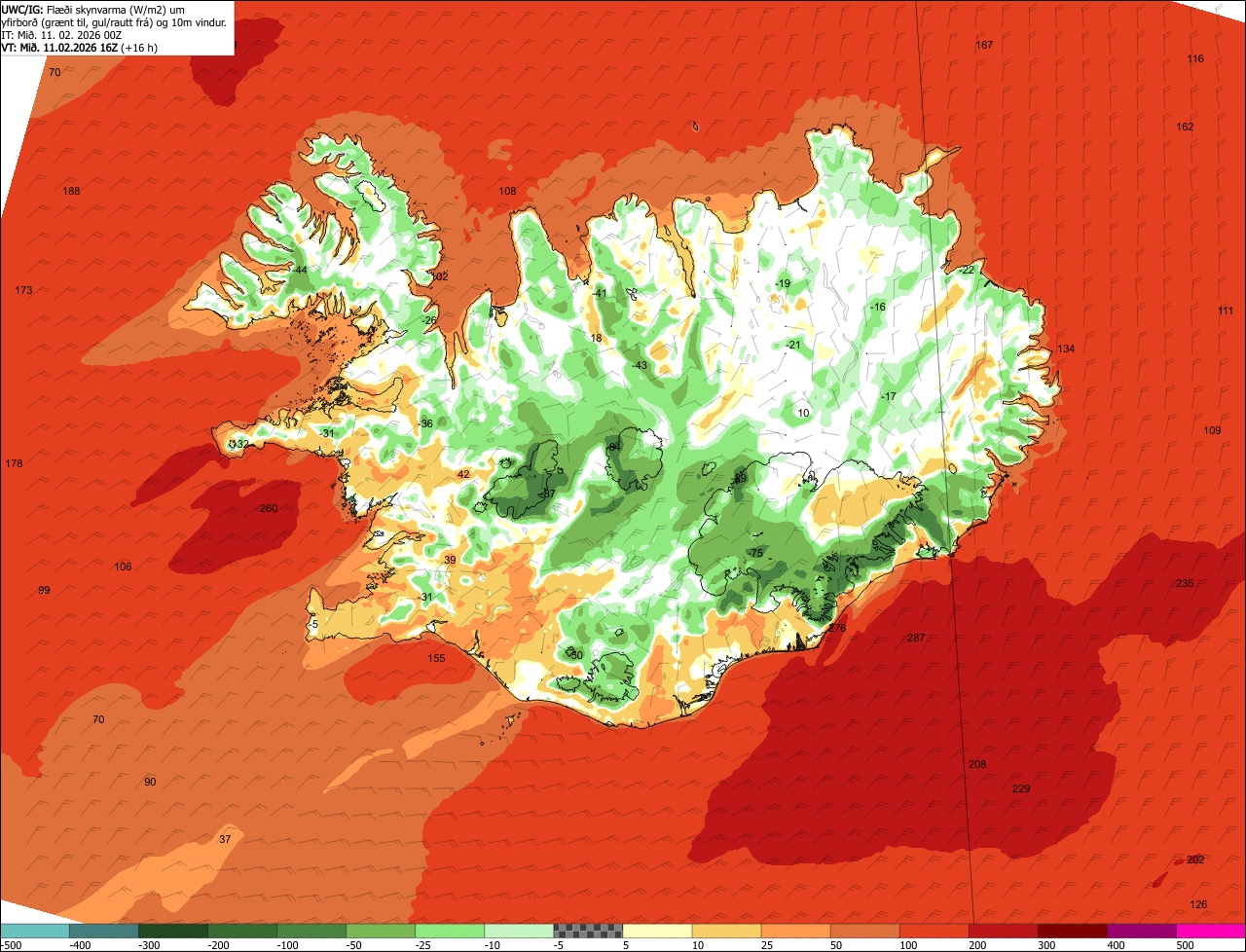Screen dimensions: 1246x952
Task: Click the flux value 167 on the map
Action: [984, 46]
